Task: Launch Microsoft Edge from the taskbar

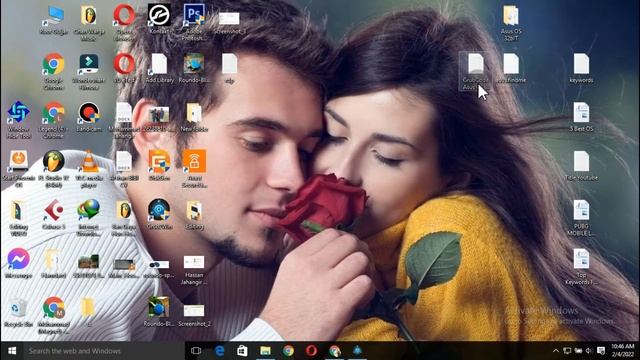Action: pyautogui.click(x=220, y=351)
